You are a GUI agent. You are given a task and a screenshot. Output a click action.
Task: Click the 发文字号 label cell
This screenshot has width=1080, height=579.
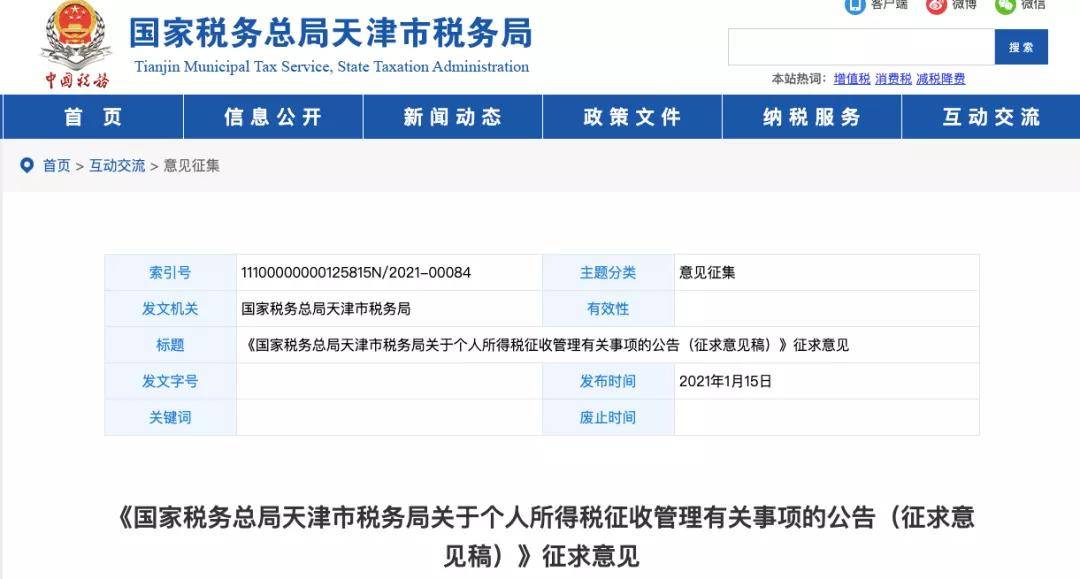170,381
